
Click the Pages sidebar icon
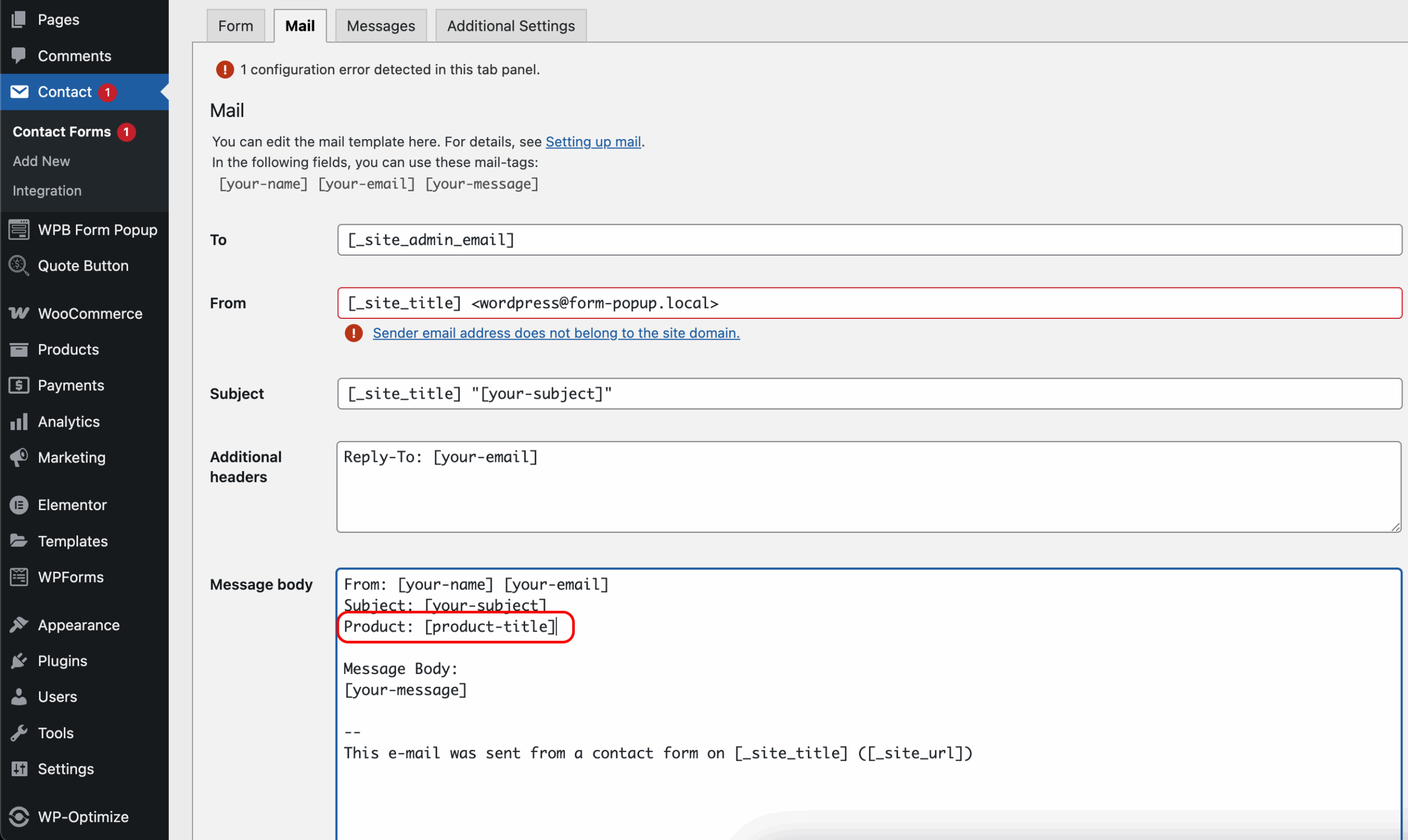[x=19, y=19]
